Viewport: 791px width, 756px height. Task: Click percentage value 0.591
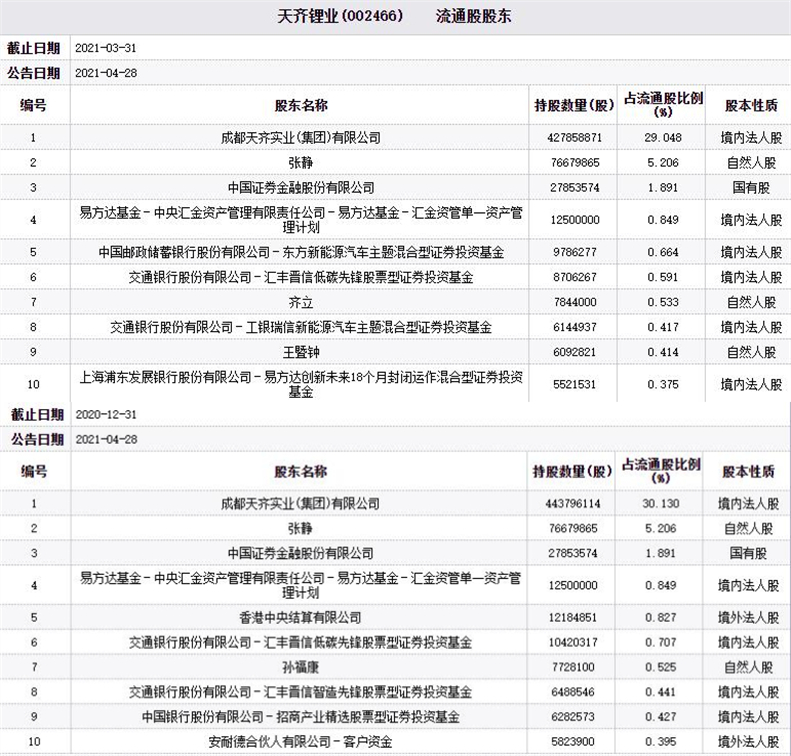[663, 277]
